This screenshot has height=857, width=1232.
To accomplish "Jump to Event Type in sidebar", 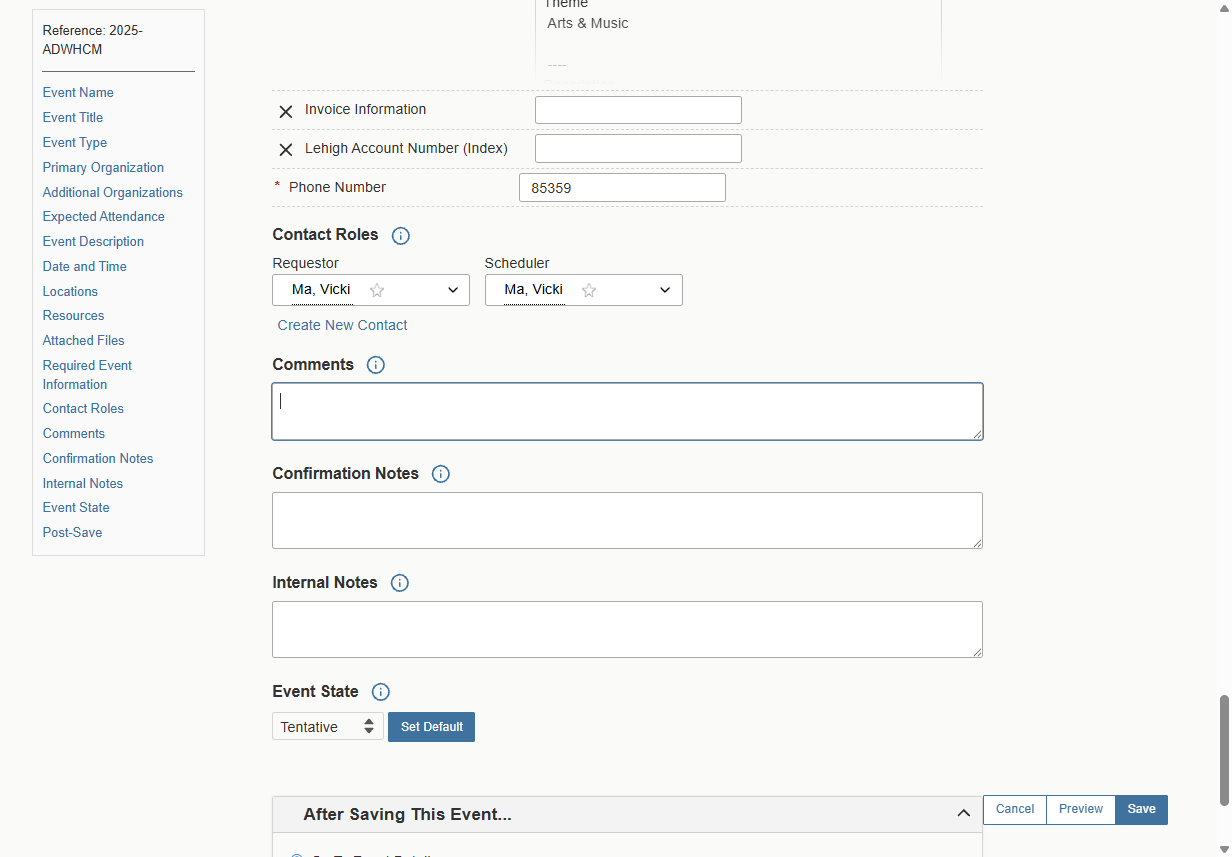I will [75, 142].
